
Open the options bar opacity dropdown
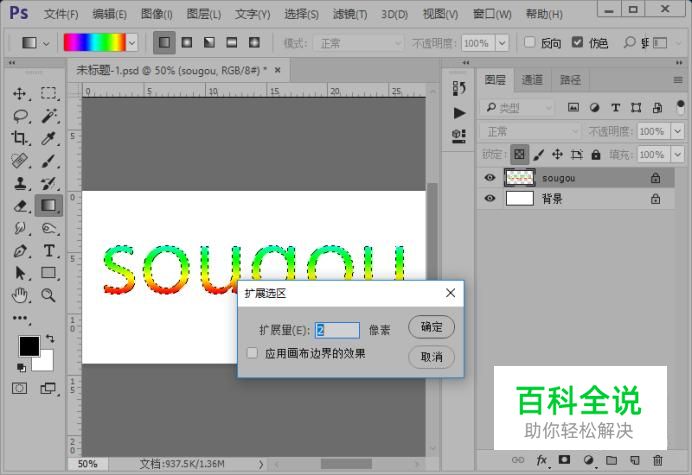pos(502,43)
